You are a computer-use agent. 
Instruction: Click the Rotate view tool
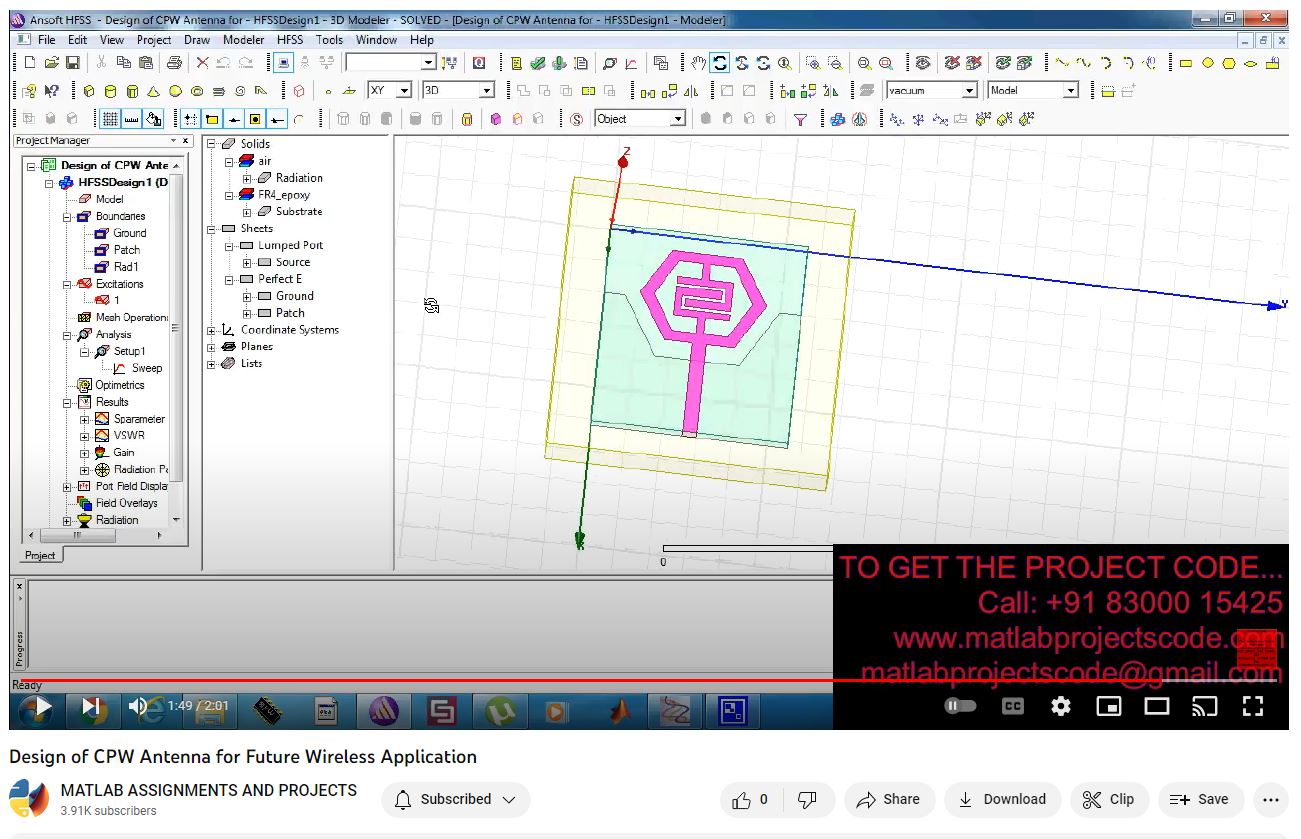coord(720,63)
